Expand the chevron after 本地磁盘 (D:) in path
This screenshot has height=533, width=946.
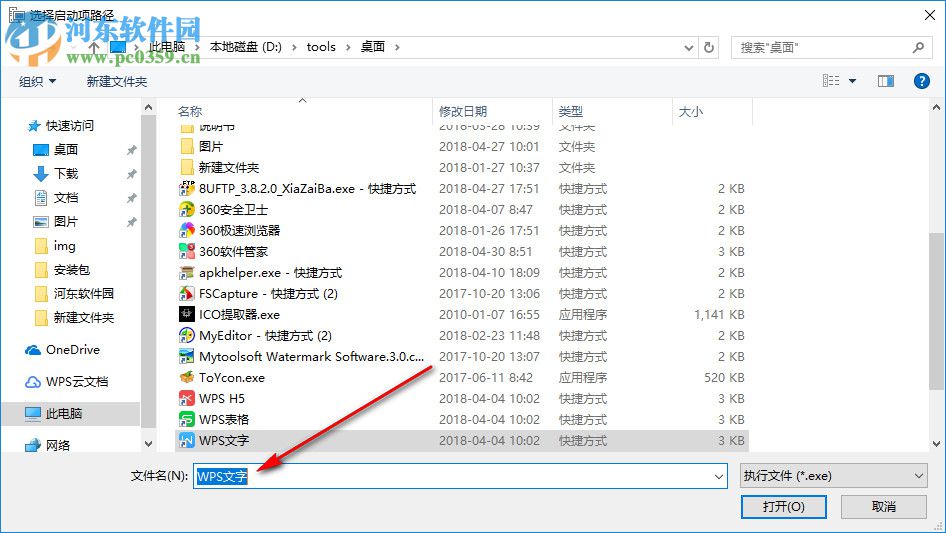click(294, 47)
